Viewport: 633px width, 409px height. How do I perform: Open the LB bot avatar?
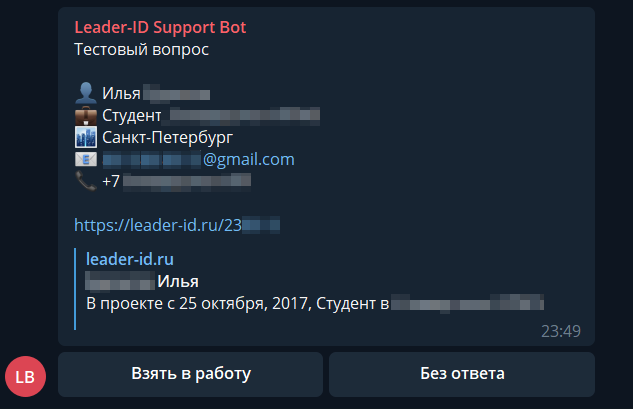[25, 376]
